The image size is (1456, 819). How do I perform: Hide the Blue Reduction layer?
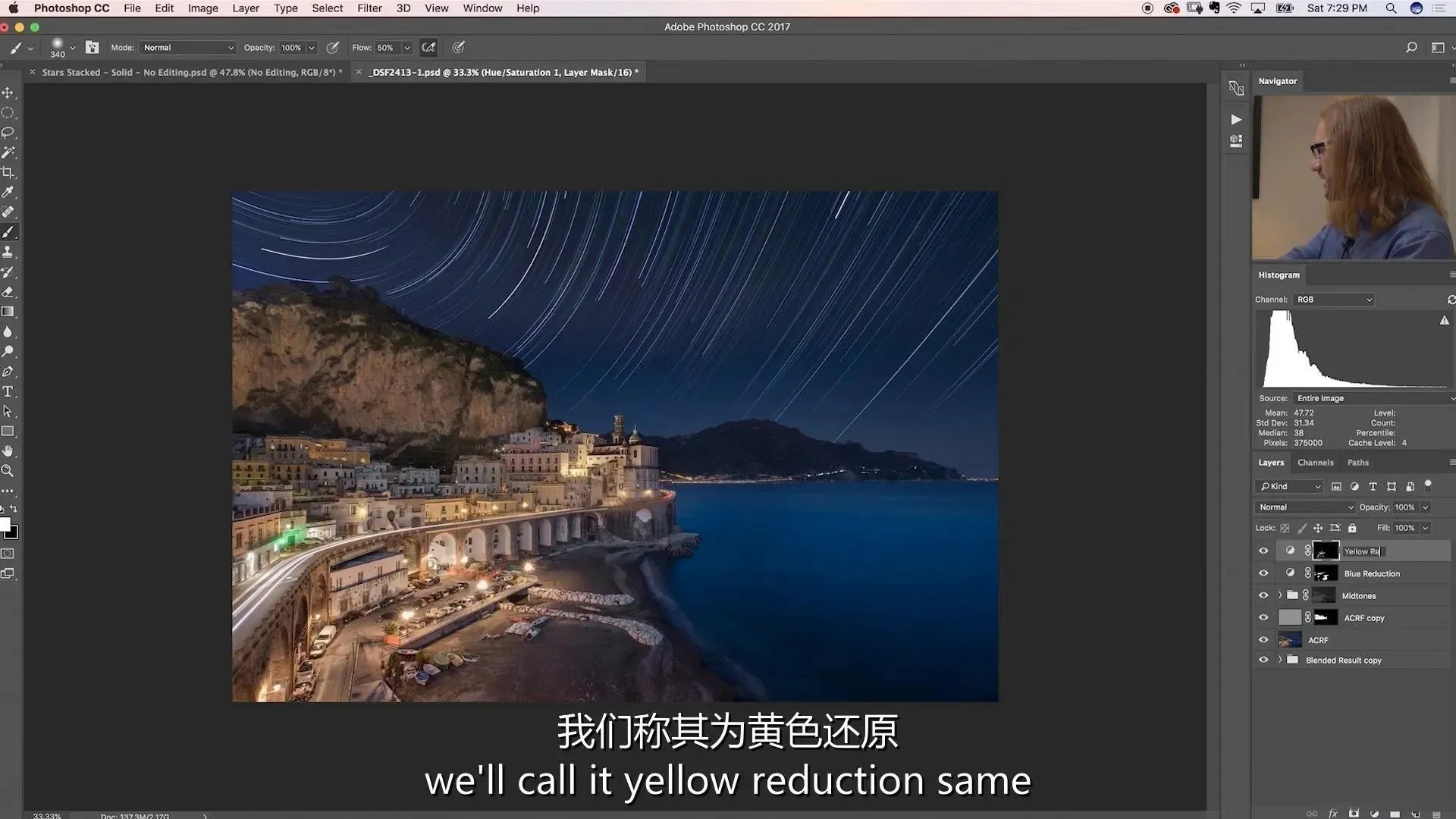point(1263,573)
